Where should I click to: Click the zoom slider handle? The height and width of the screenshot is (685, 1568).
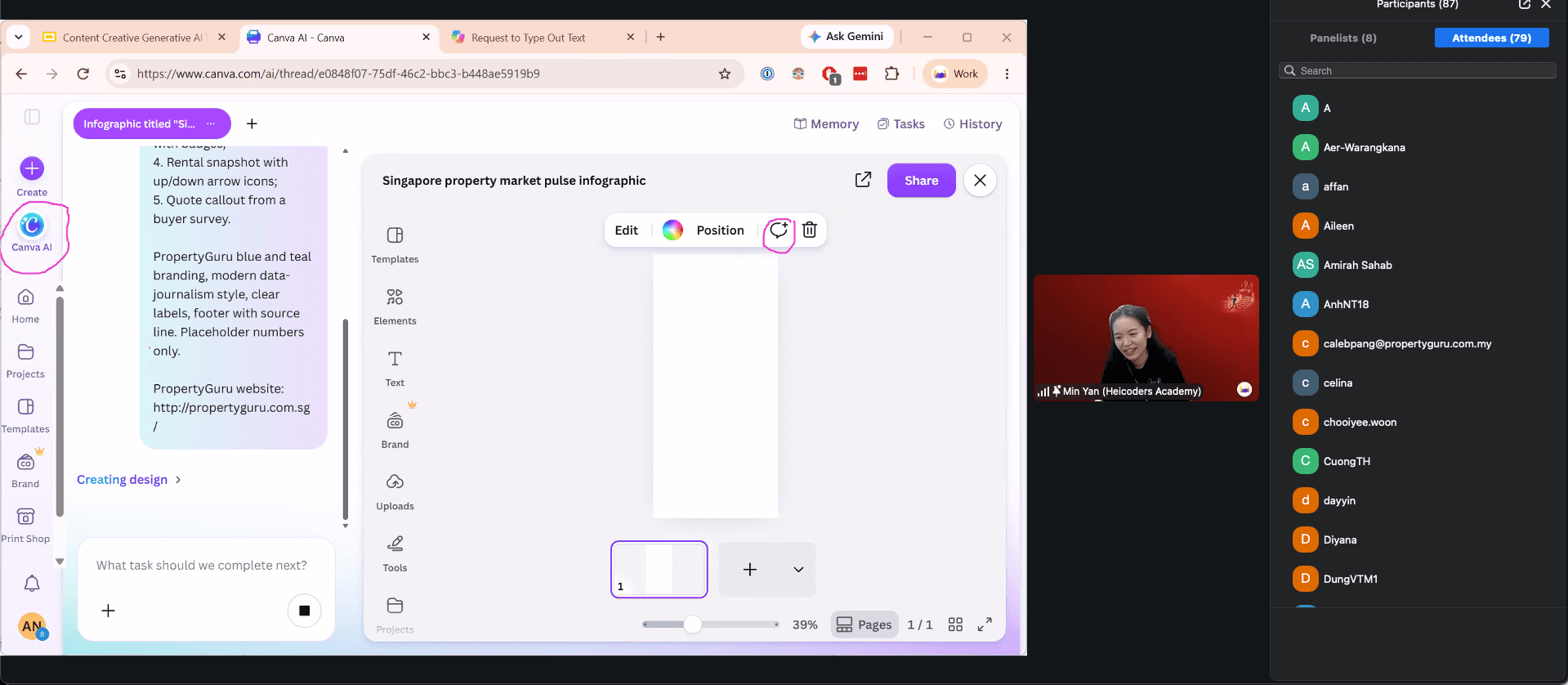pyautogui.click(x=693, y=625)
